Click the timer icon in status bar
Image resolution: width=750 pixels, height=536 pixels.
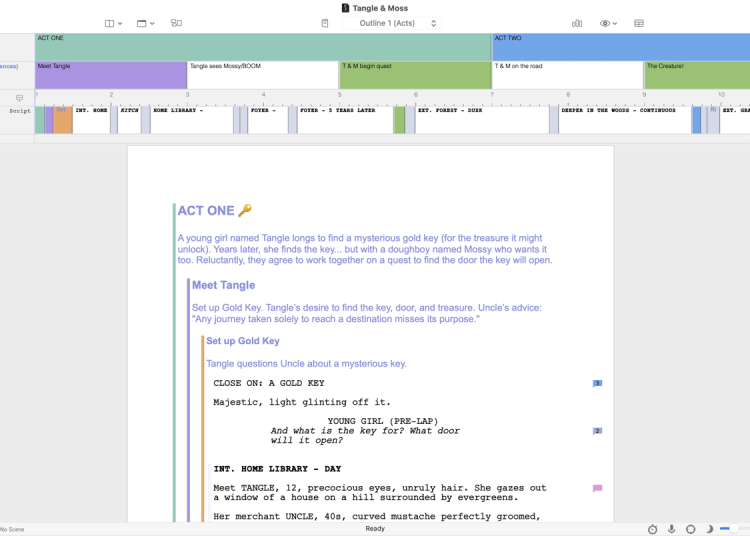[x=652, y=528]
